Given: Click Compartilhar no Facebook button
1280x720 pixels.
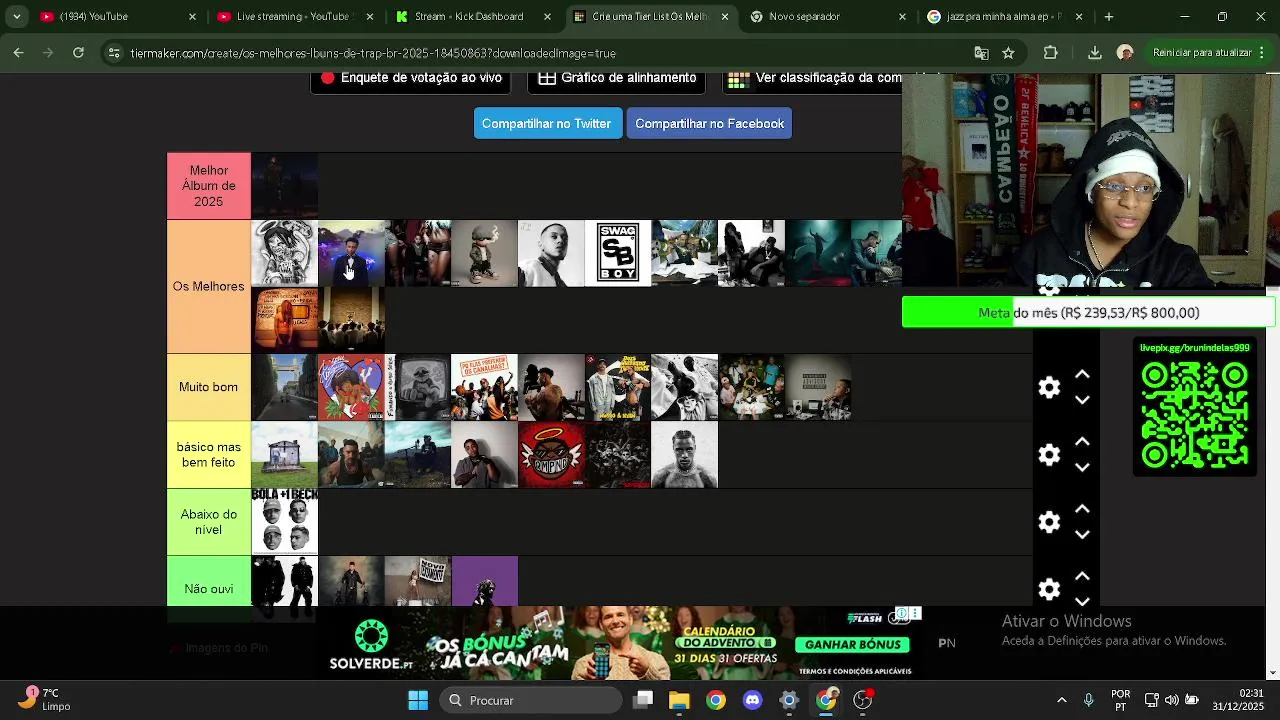Looking at the screenshot, I should [709, 123].
